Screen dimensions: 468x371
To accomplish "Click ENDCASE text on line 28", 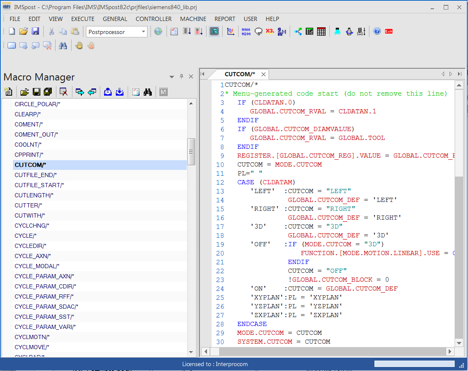I will tap(252, 324).
